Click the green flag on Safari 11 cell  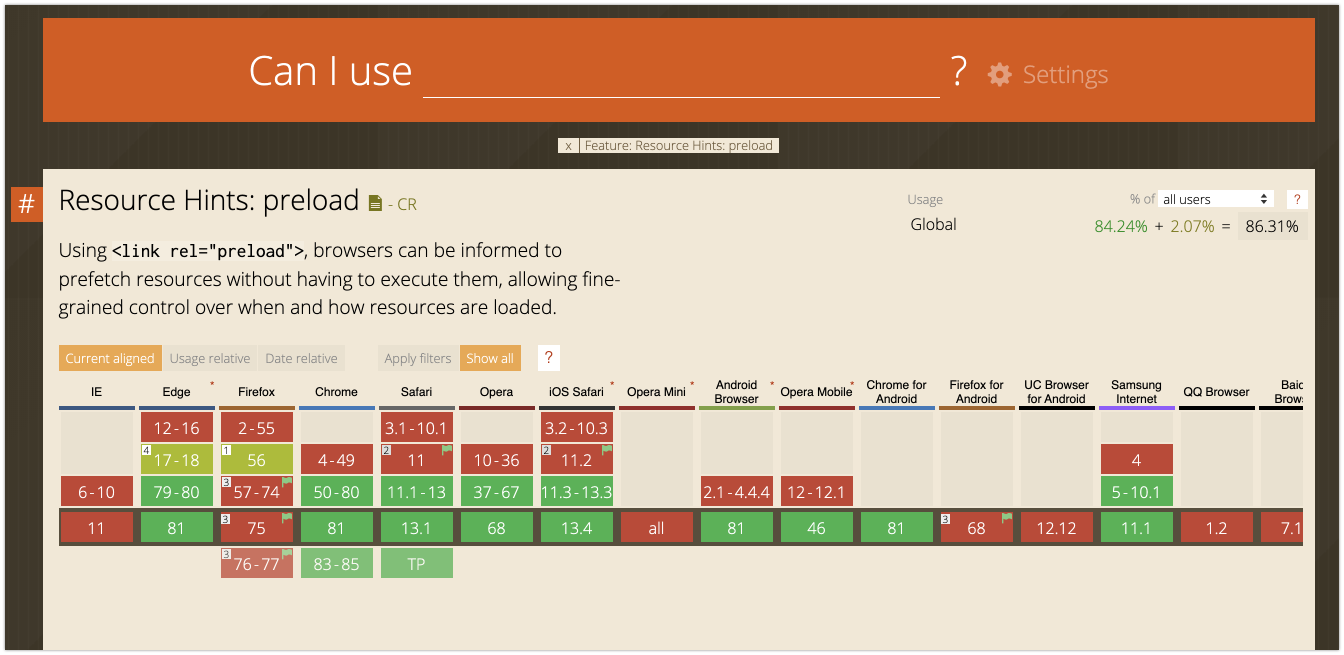tap(446, 450)
